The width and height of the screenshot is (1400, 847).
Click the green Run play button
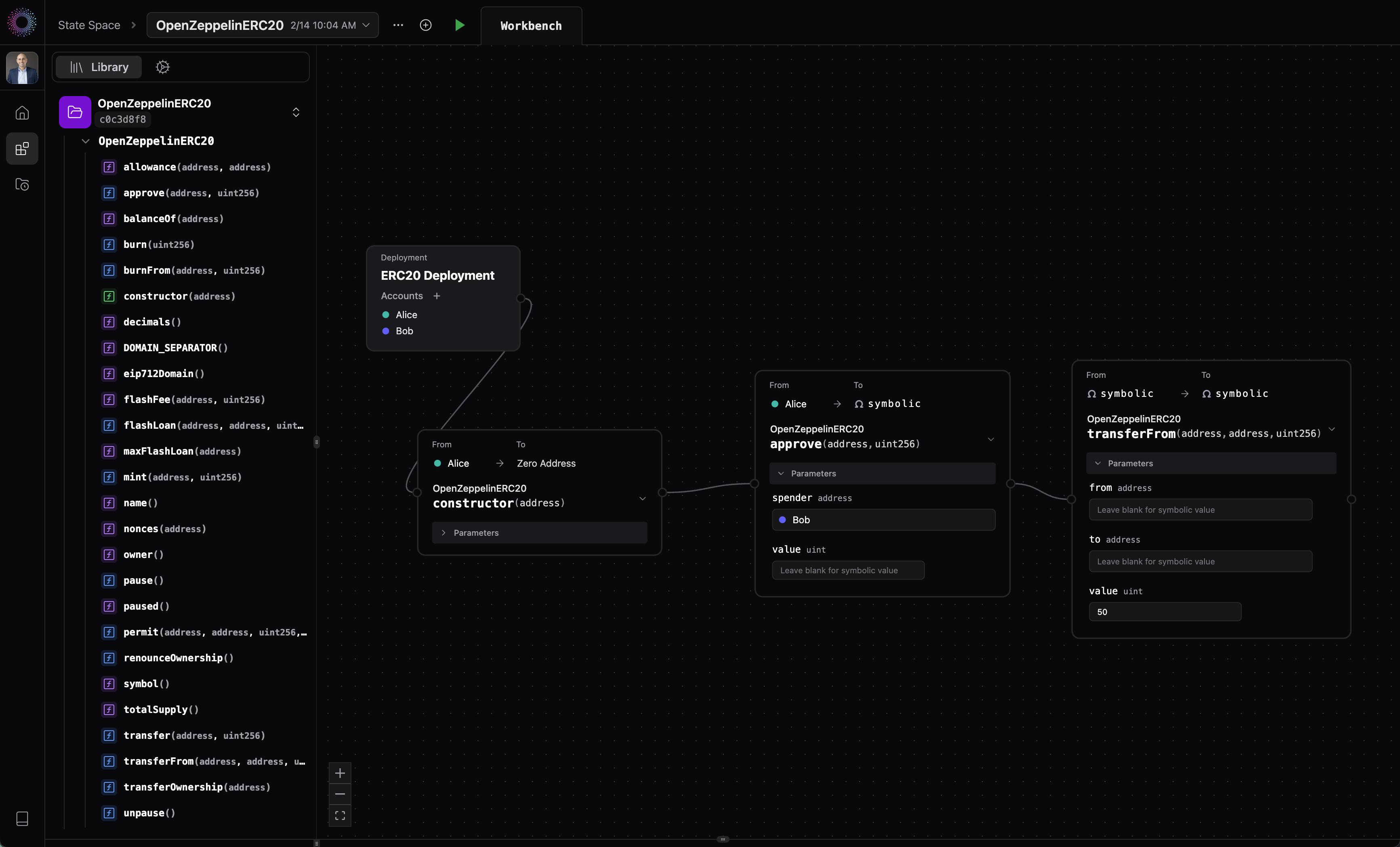(x=460, y=25)
